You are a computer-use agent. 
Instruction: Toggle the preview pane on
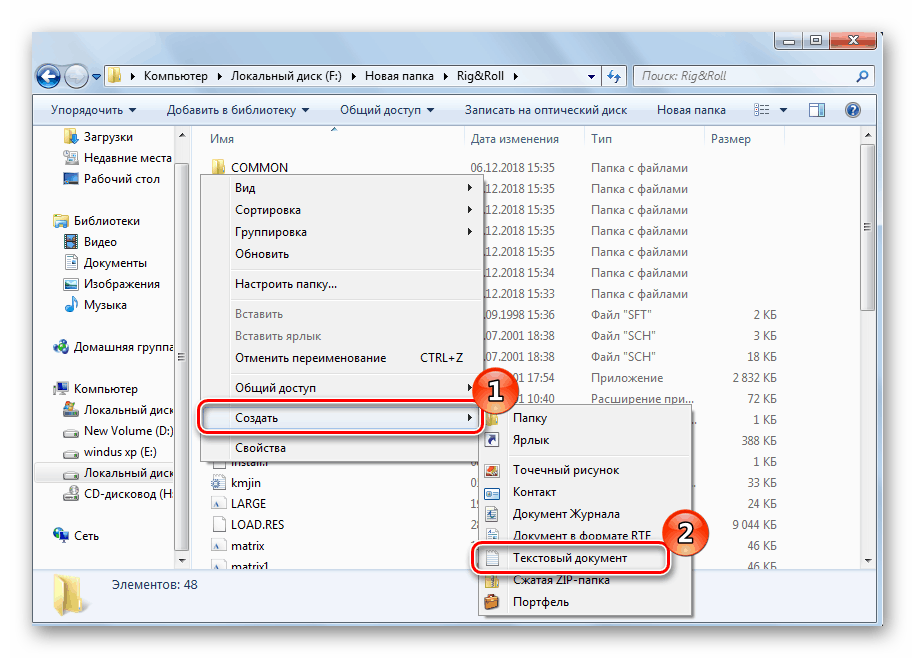tap(816, 109)
